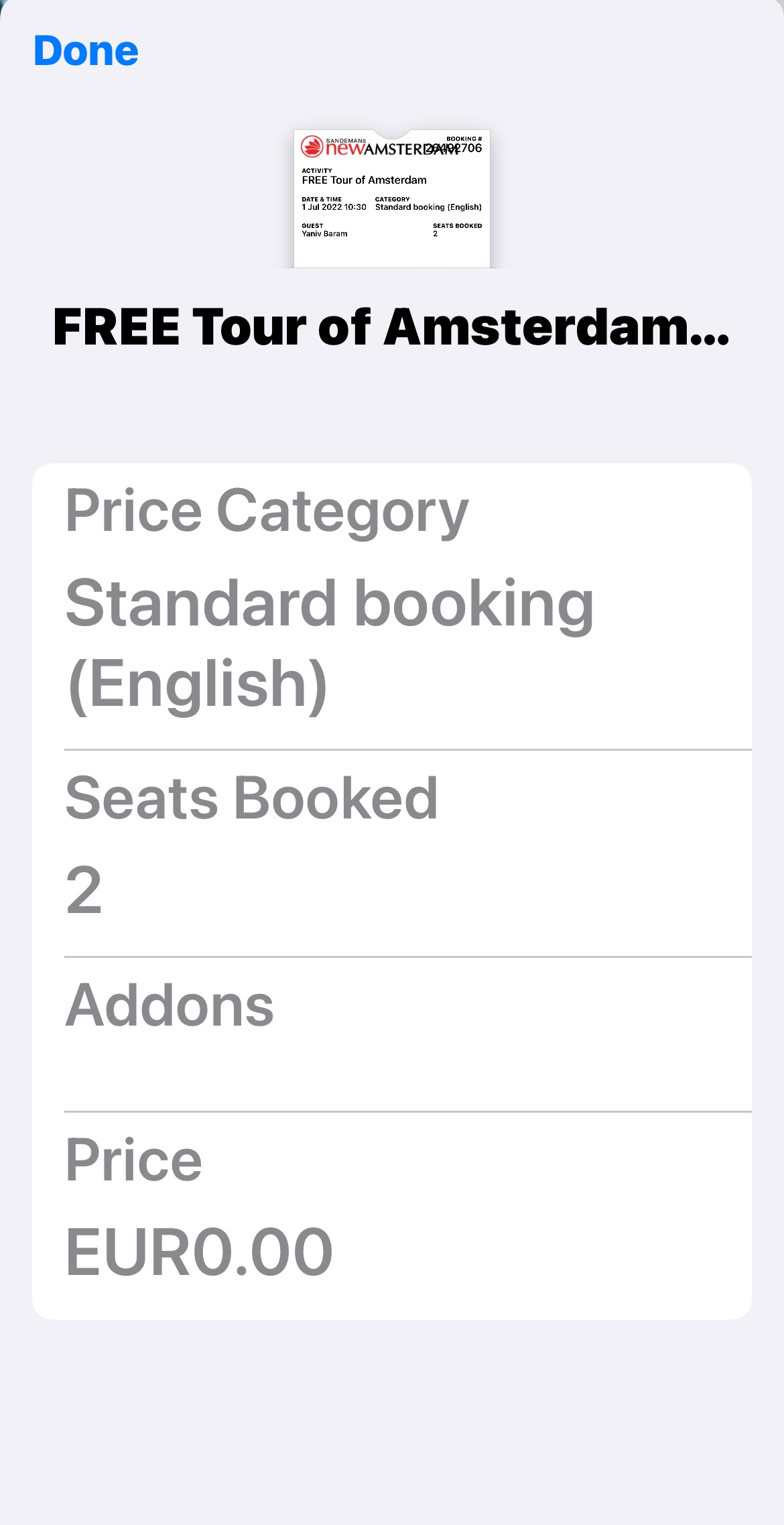The image size is (784, 1525).
Task: Tap the Addons row
Action: pos(170,1005)
